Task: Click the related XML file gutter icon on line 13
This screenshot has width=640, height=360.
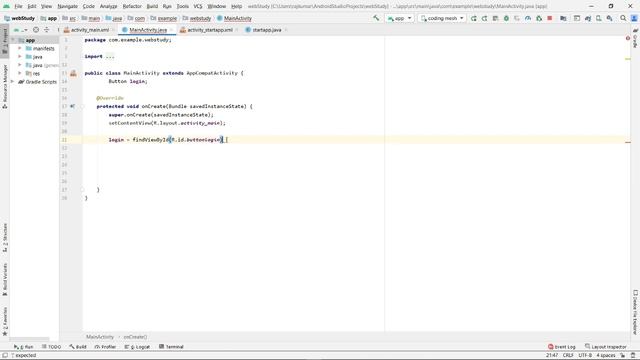Action: [x=73, y=73]
